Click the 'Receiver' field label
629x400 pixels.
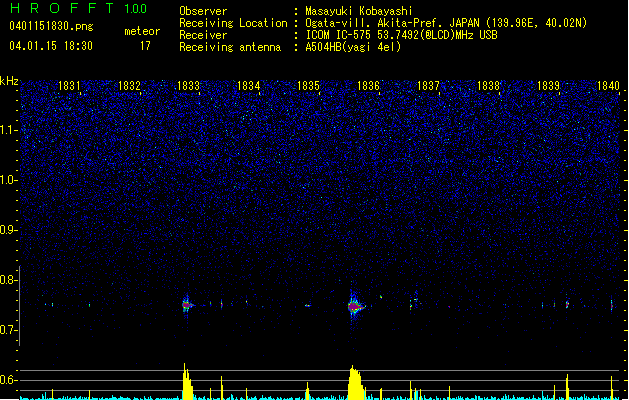tap(203, 35)
